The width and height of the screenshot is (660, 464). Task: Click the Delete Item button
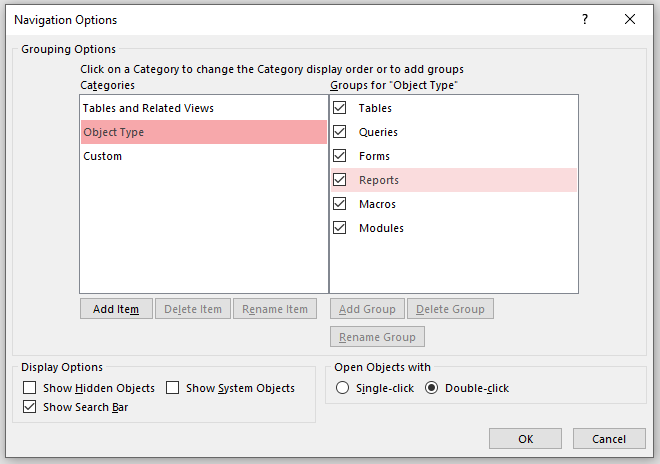(x=193, y=309)
